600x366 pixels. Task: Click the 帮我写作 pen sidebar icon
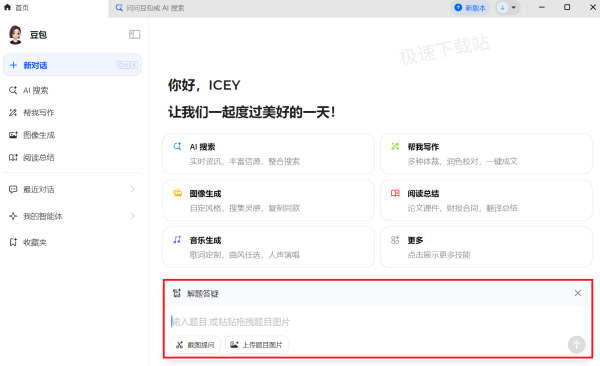pos(13,113)
